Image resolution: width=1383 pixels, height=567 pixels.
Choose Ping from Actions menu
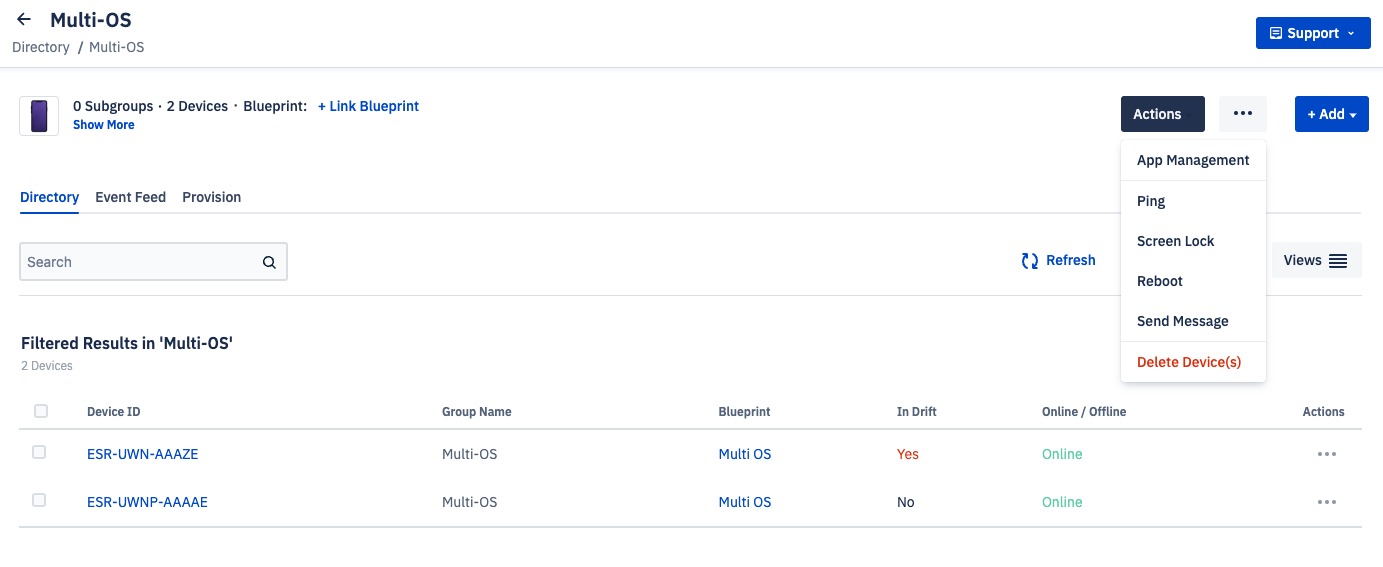(x=1193, y=201)
